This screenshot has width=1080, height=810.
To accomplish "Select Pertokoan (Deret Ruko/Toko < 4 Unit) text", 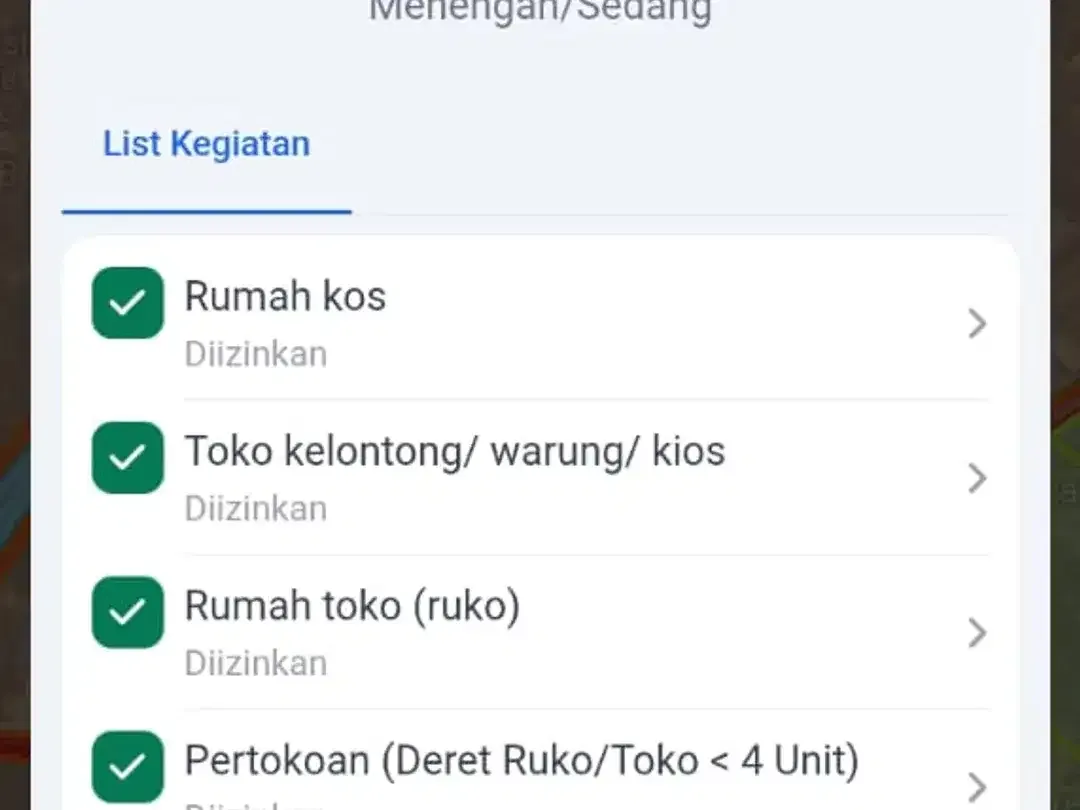I will [521, 760].
